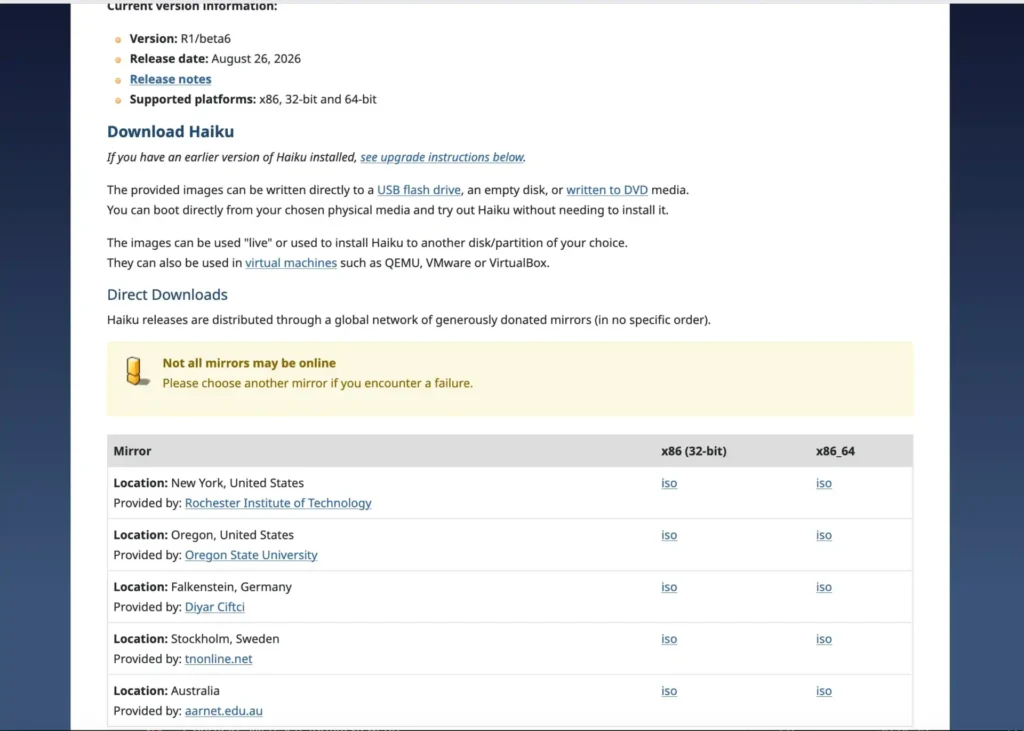Viewport: 1024px width, 731px height.
Task: Open the USB flash drive link
Action: [x=419, y=190]
